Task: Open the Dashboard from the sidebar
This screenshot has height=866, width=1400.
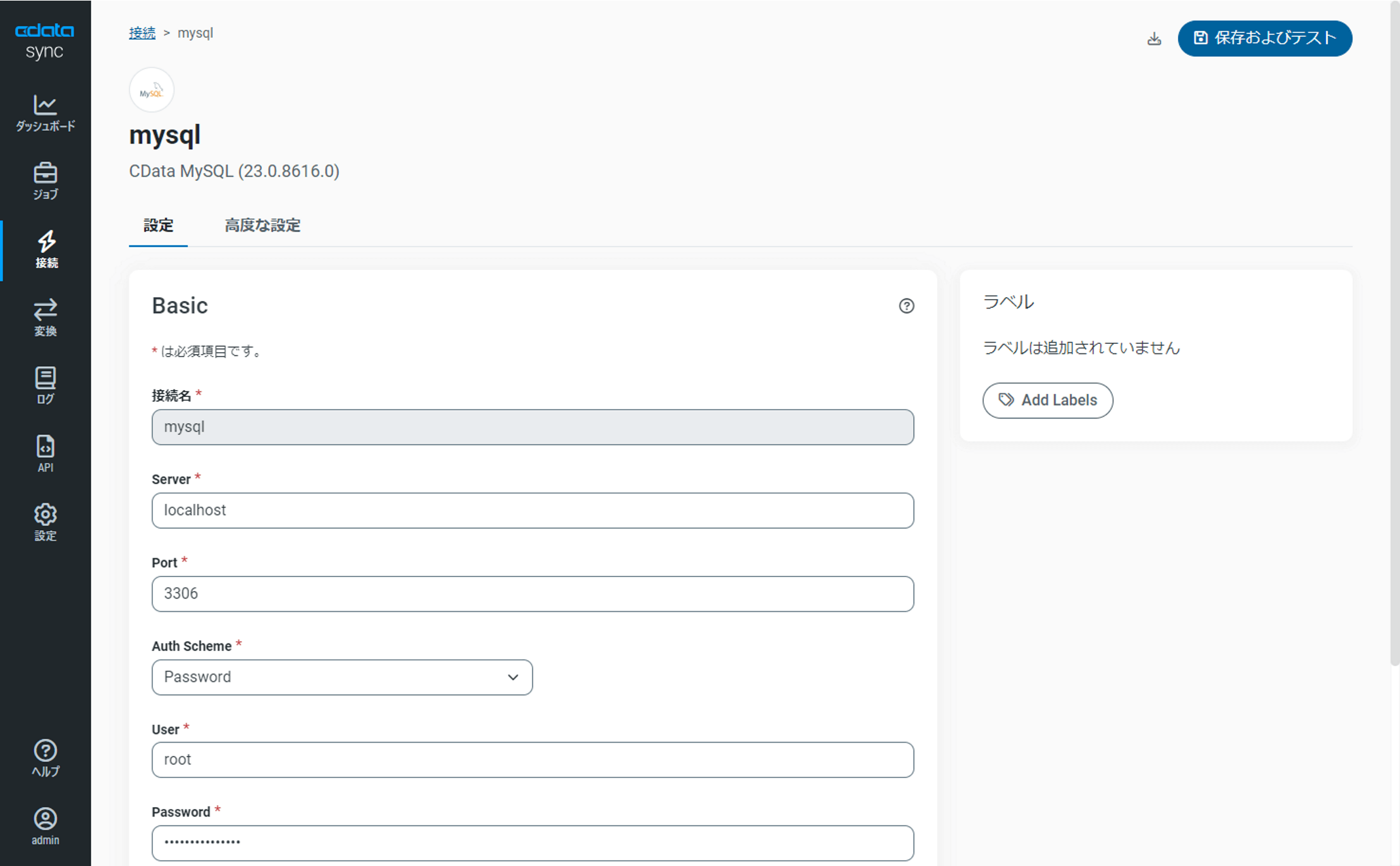Action: (45, 113)
